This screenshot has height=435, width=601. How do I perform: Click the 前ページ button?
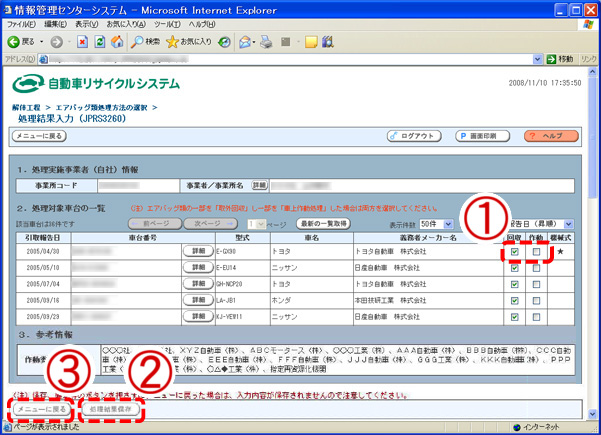pyautogui.click(x=155, y=223)
